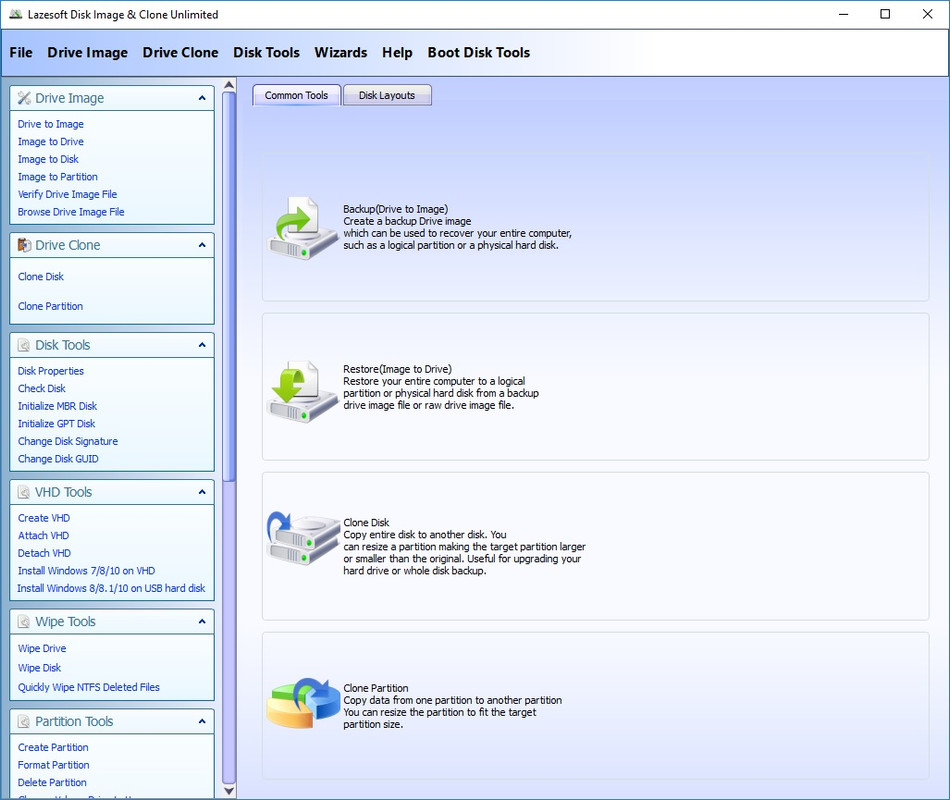
Task: Click the Clone Disk sidebar link
Action: [41, 276]
